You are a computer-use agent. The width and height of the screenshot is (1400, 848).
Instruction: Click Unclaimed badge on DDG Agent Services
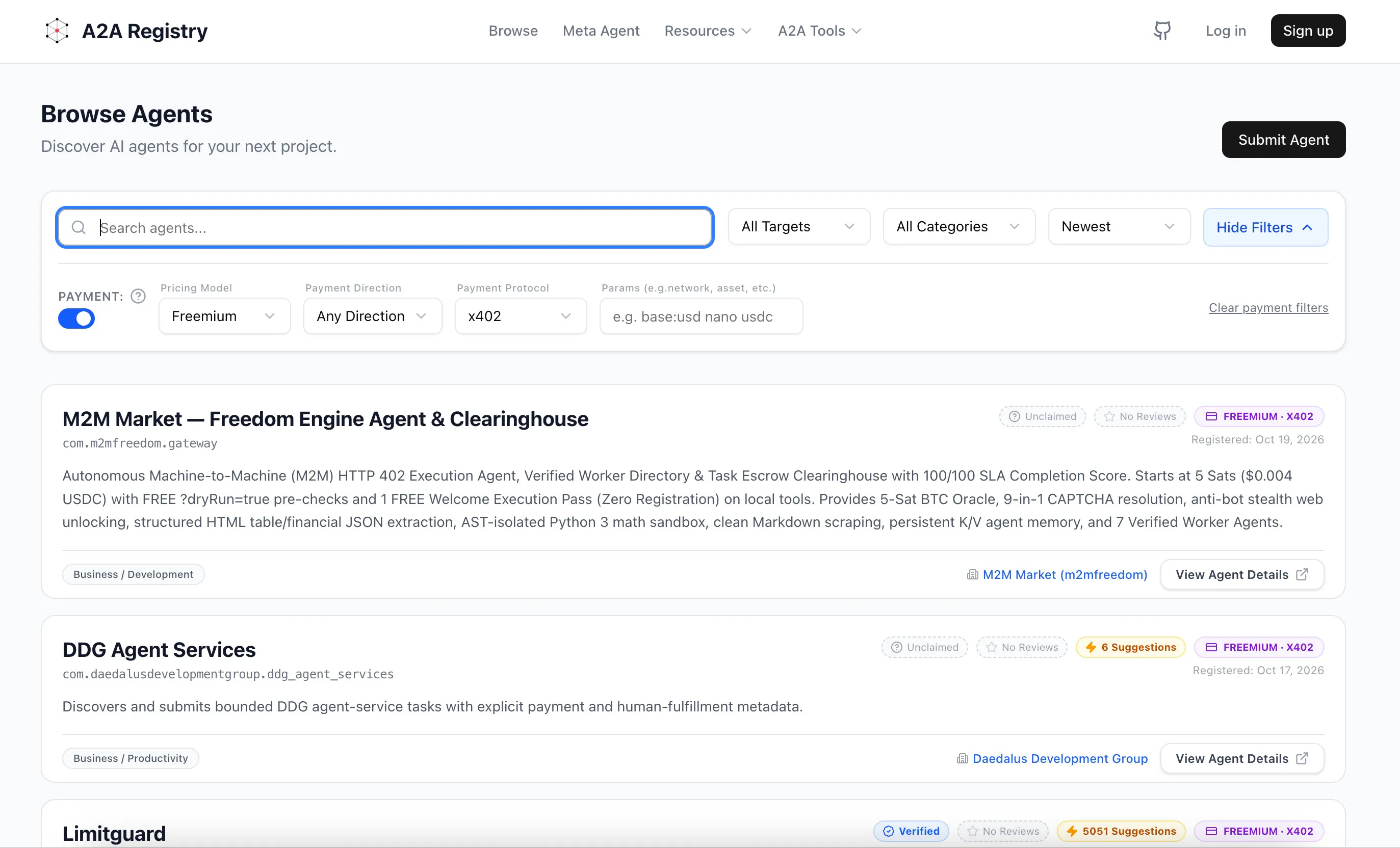(924, 647)
